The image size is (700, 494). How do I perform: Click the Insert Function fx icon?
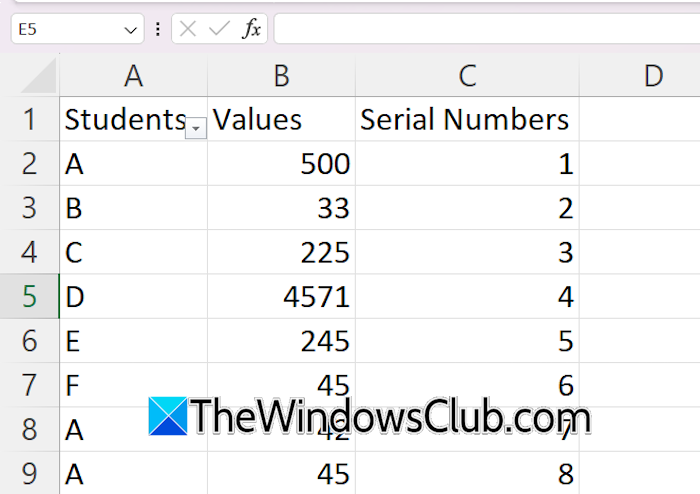click(x=252, y=29)
